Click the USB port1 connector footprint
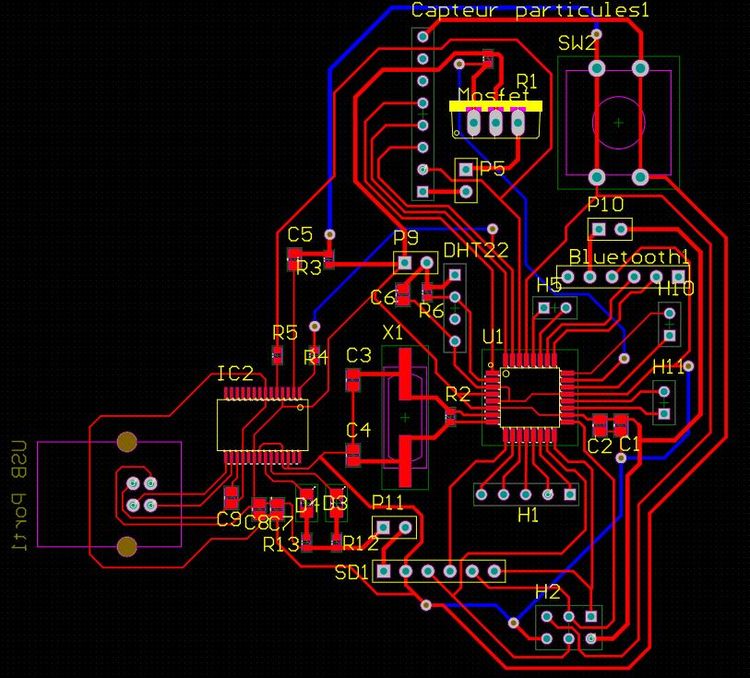The height and width of the screenshot is (678, 750). [108, 494]
